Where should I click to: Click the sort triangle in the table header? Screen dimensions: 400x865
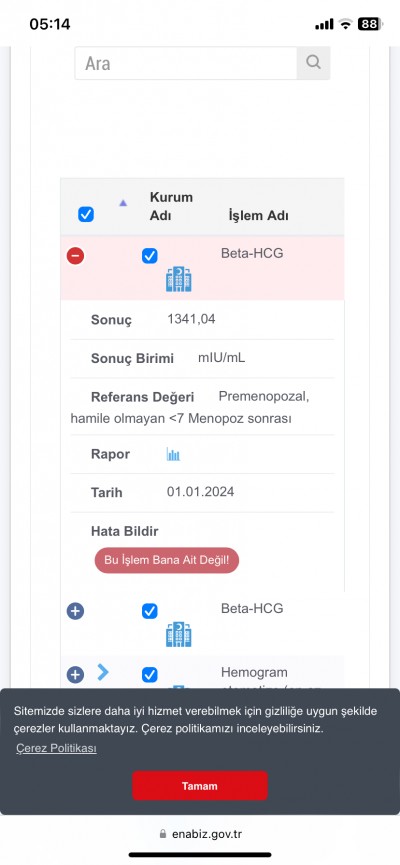click(123, 203)
